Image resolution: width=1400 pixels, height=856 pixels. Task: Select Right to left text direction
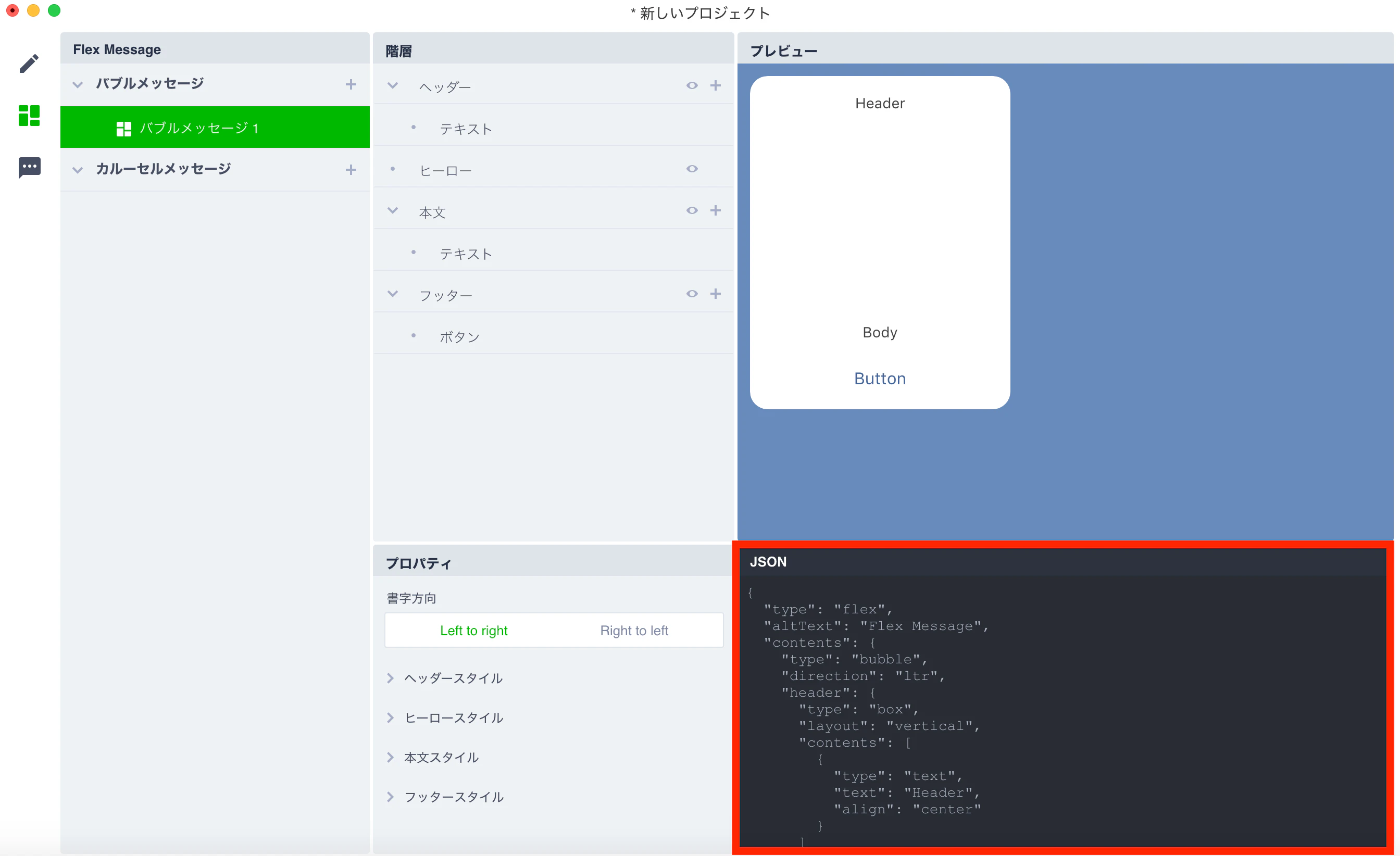coord(634,631)
